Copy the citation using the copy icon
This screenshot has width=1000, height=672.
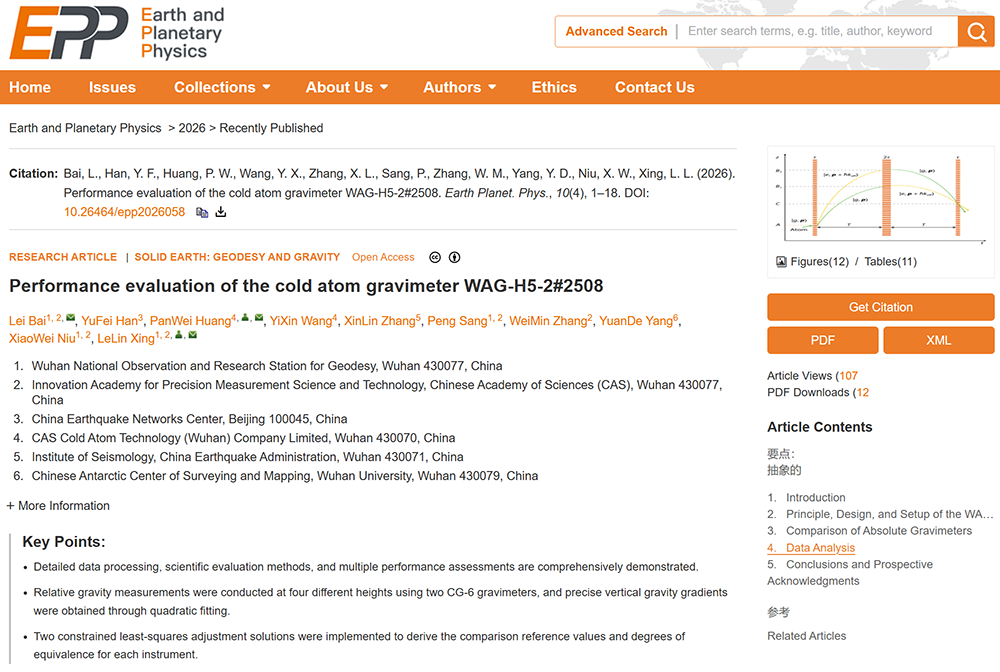(202, 212)
